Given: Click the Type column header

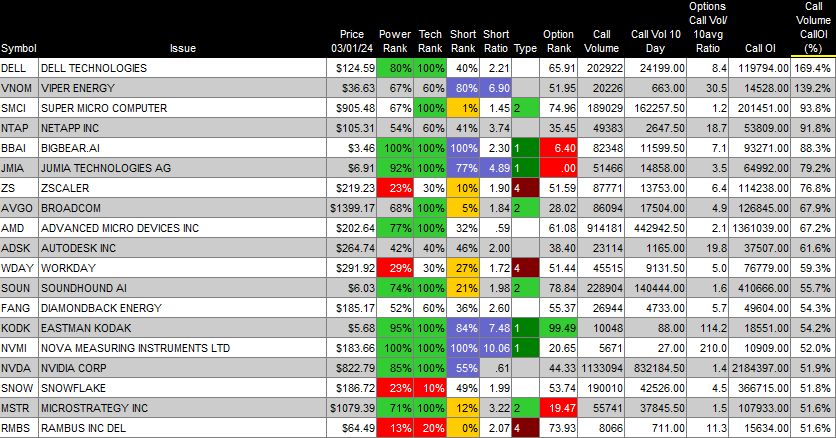Looking at the screenshot, I should pos(525,48).
